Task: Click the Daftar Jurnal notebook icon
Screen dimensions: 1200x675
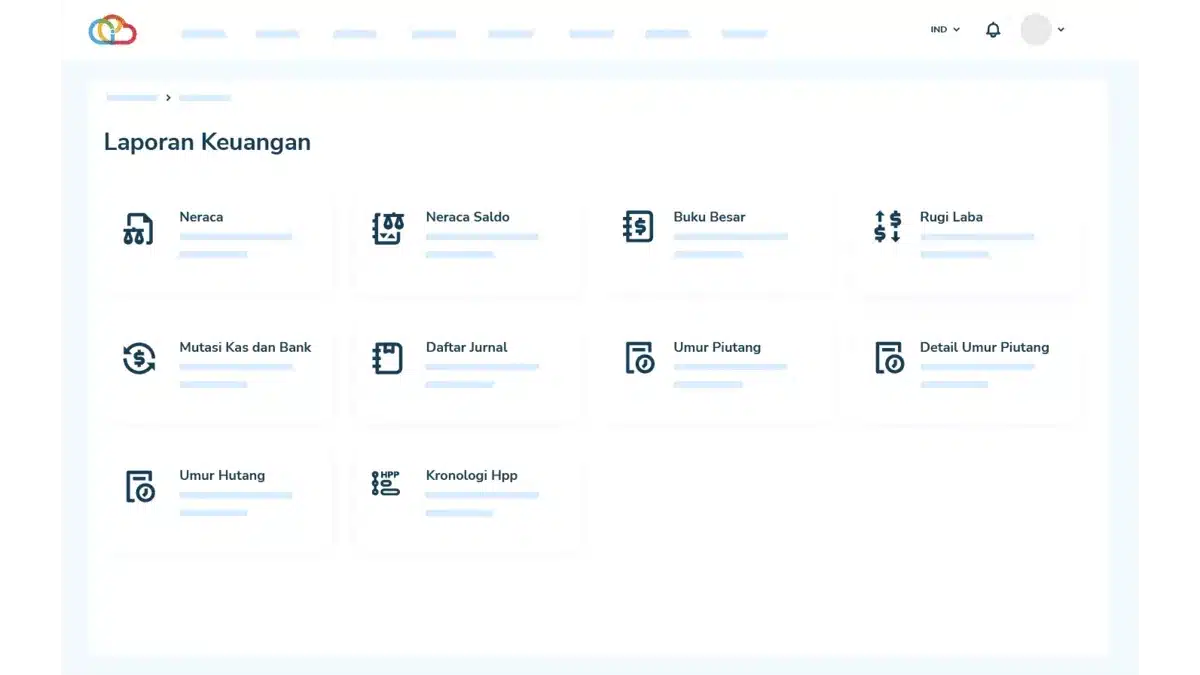Action: [387, 358]
